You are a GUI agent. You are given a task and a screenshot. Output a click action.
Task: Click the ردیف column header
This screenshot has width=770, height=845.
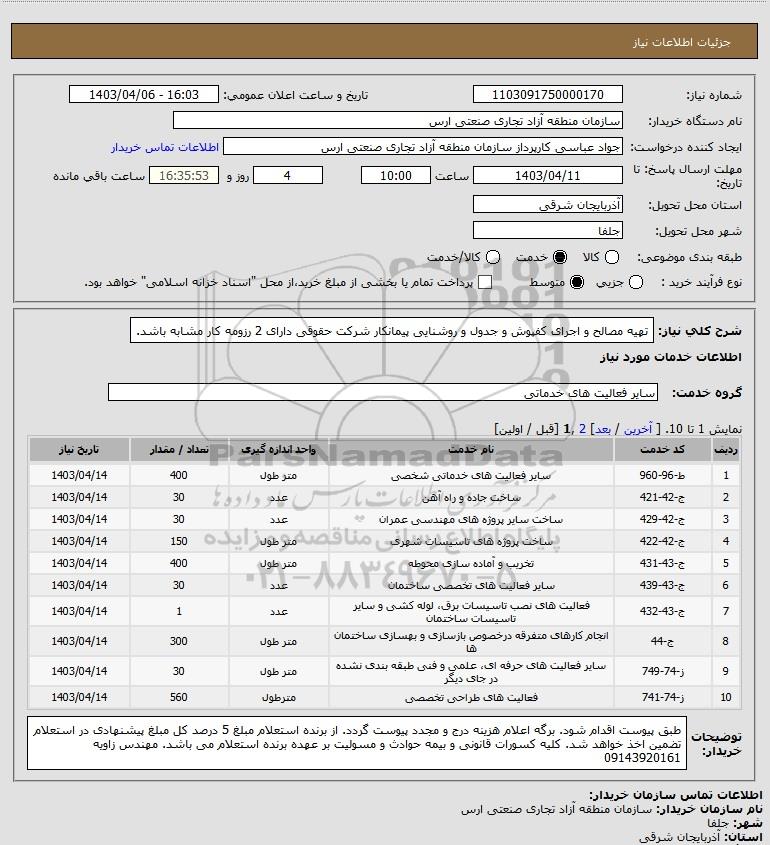coord(726,449)
